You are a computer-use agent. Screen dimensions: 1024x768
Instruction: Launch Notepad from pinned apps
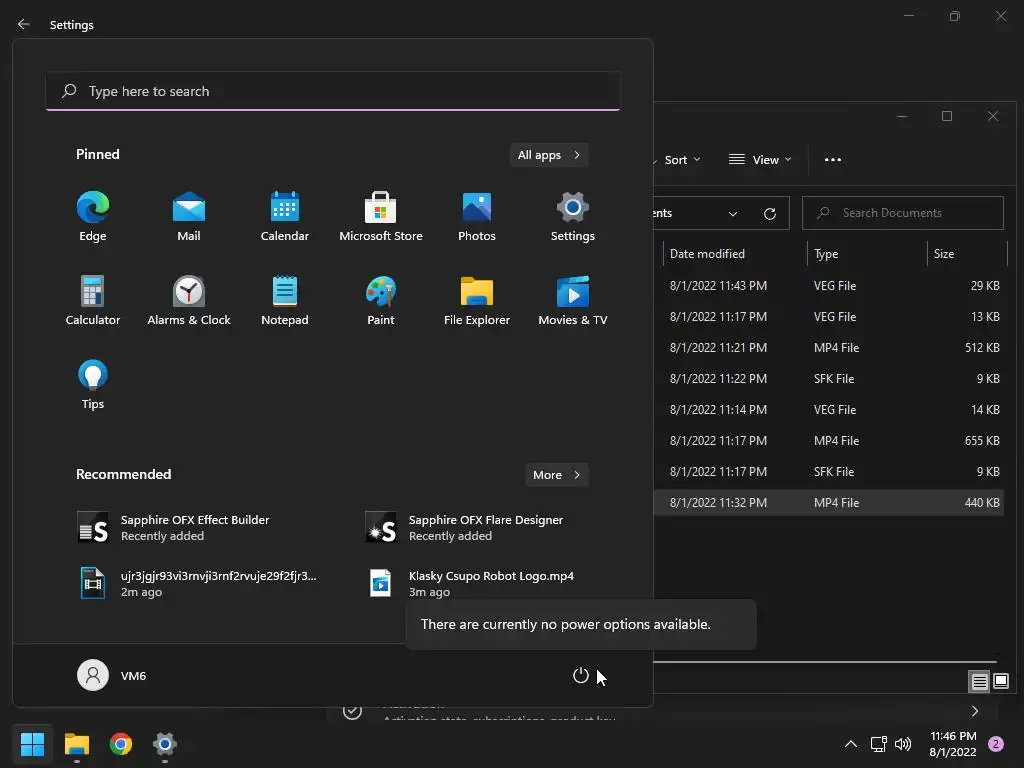coord(285,301)
